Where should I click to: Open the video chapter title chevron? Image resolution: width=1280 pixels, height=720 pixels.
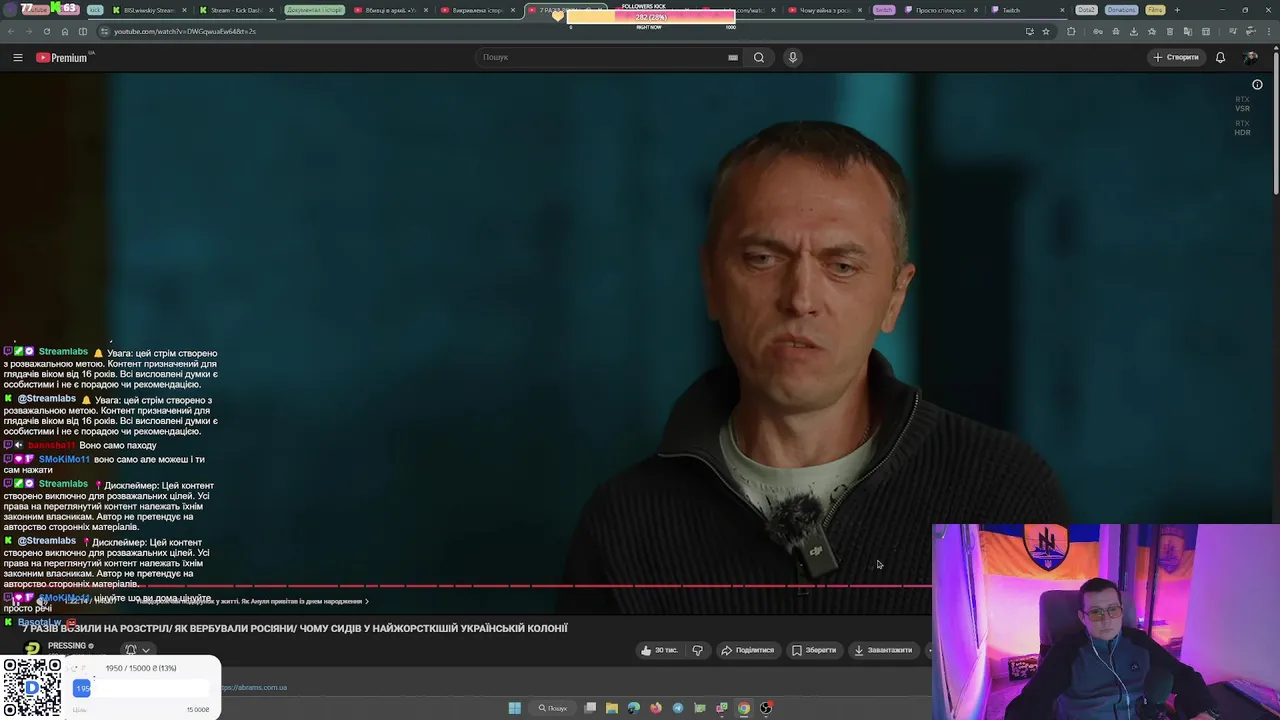[x=367, y=601]
